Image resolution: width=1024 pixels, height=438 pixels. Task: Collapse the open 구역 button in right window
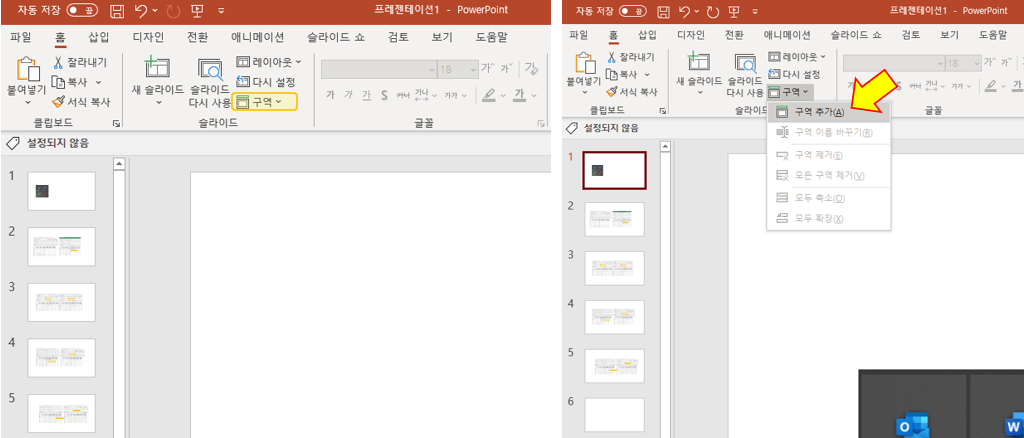[790, 92]
